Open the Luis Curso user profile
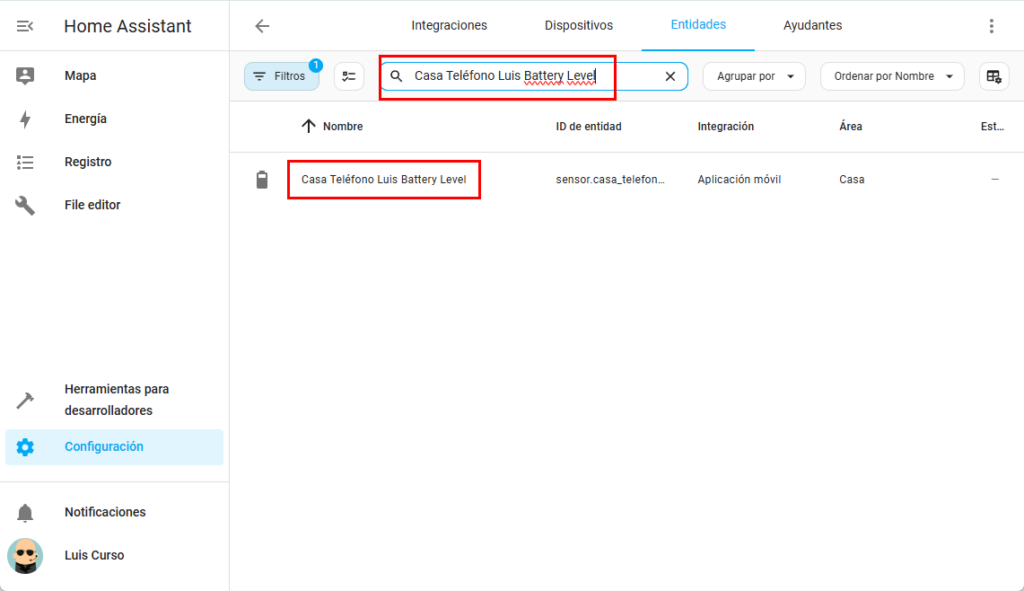1024x591 pixels. coord(94,555)
